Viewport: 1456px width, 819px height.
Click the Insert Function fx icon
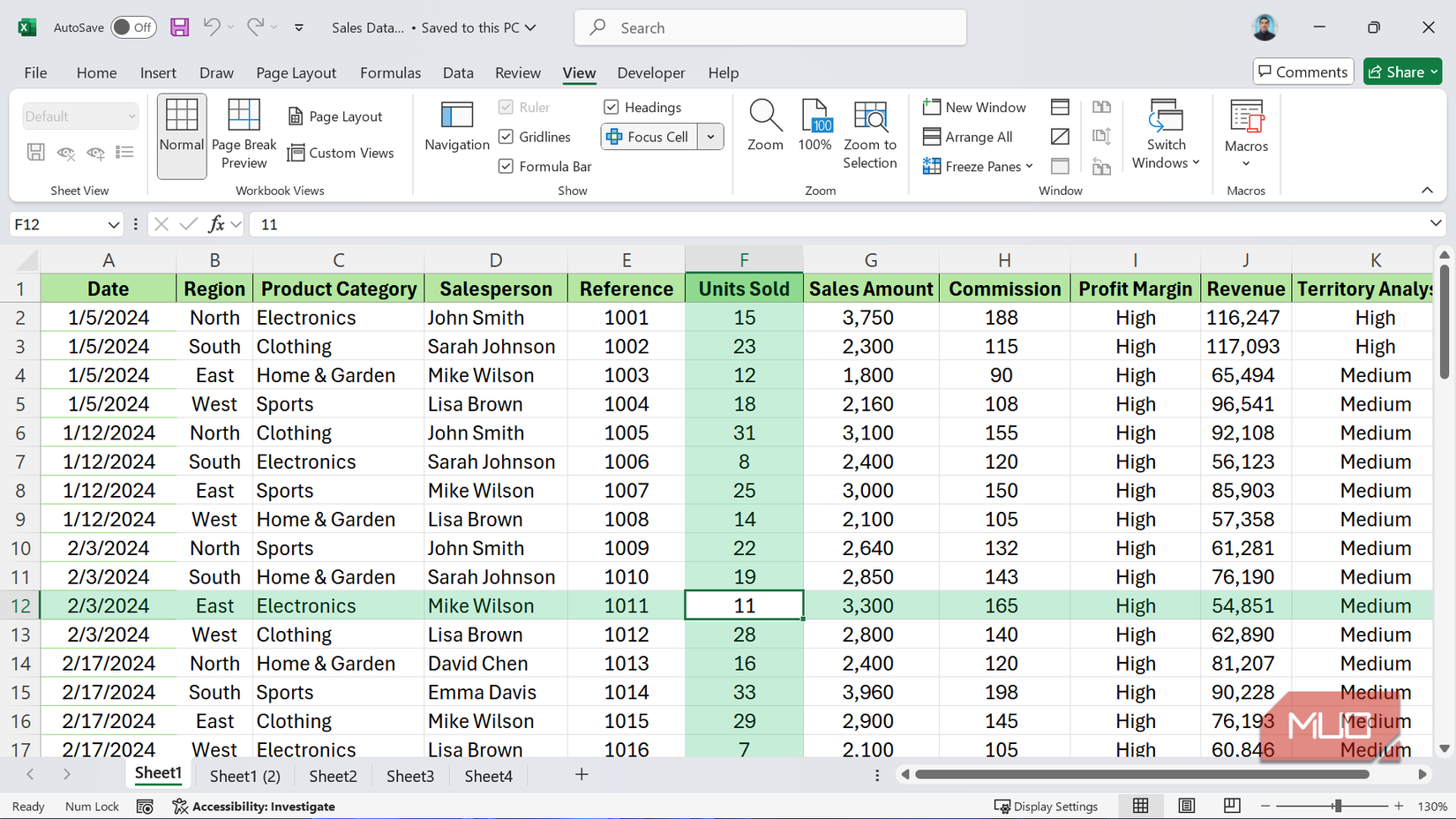(216, 224)
